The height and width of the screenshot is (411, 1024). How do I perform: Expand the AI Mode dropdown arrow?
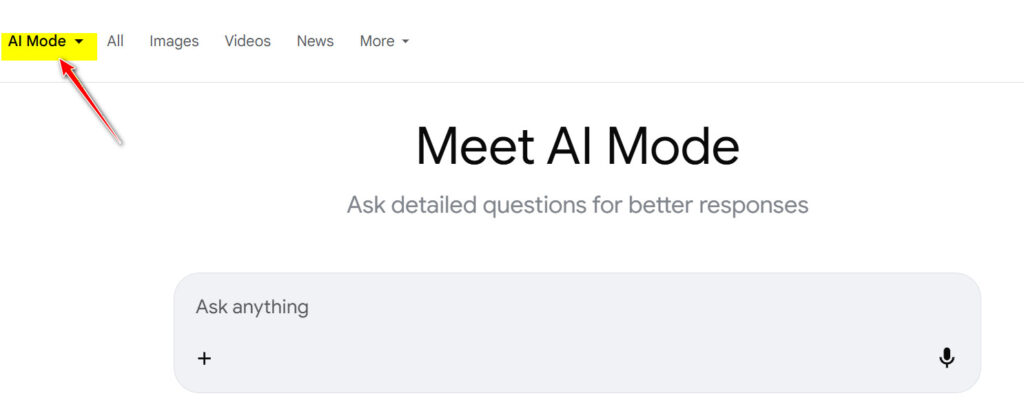click(x=79, y=42)
